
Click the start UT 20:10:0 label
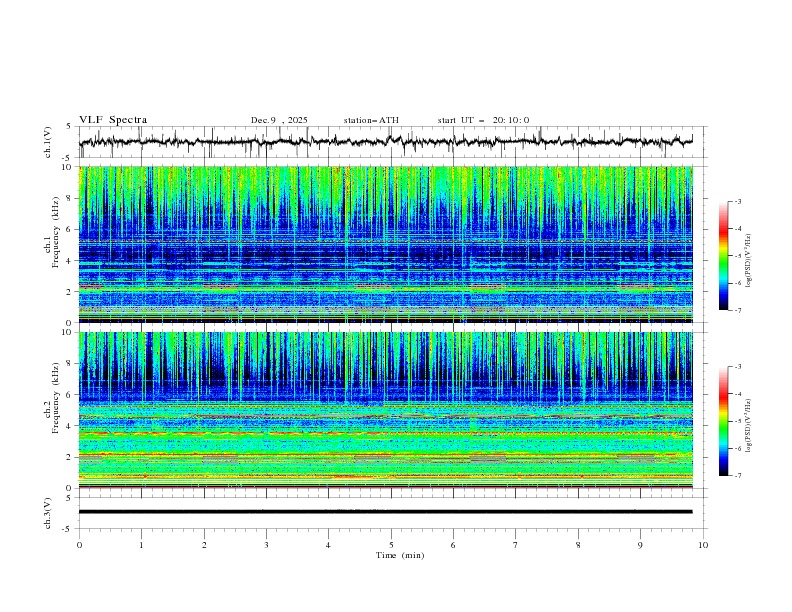(483, 120)
